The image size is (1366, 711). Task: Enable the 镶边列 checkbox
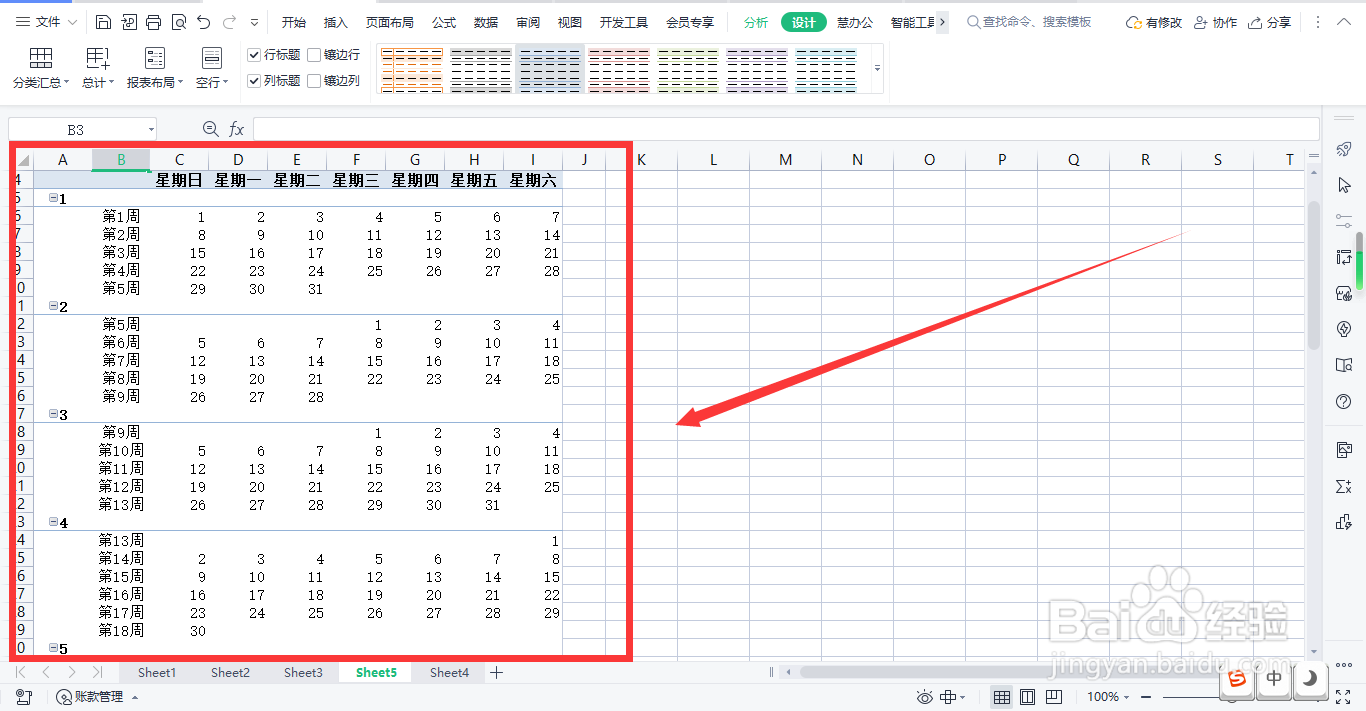click(x=314, y=81)
